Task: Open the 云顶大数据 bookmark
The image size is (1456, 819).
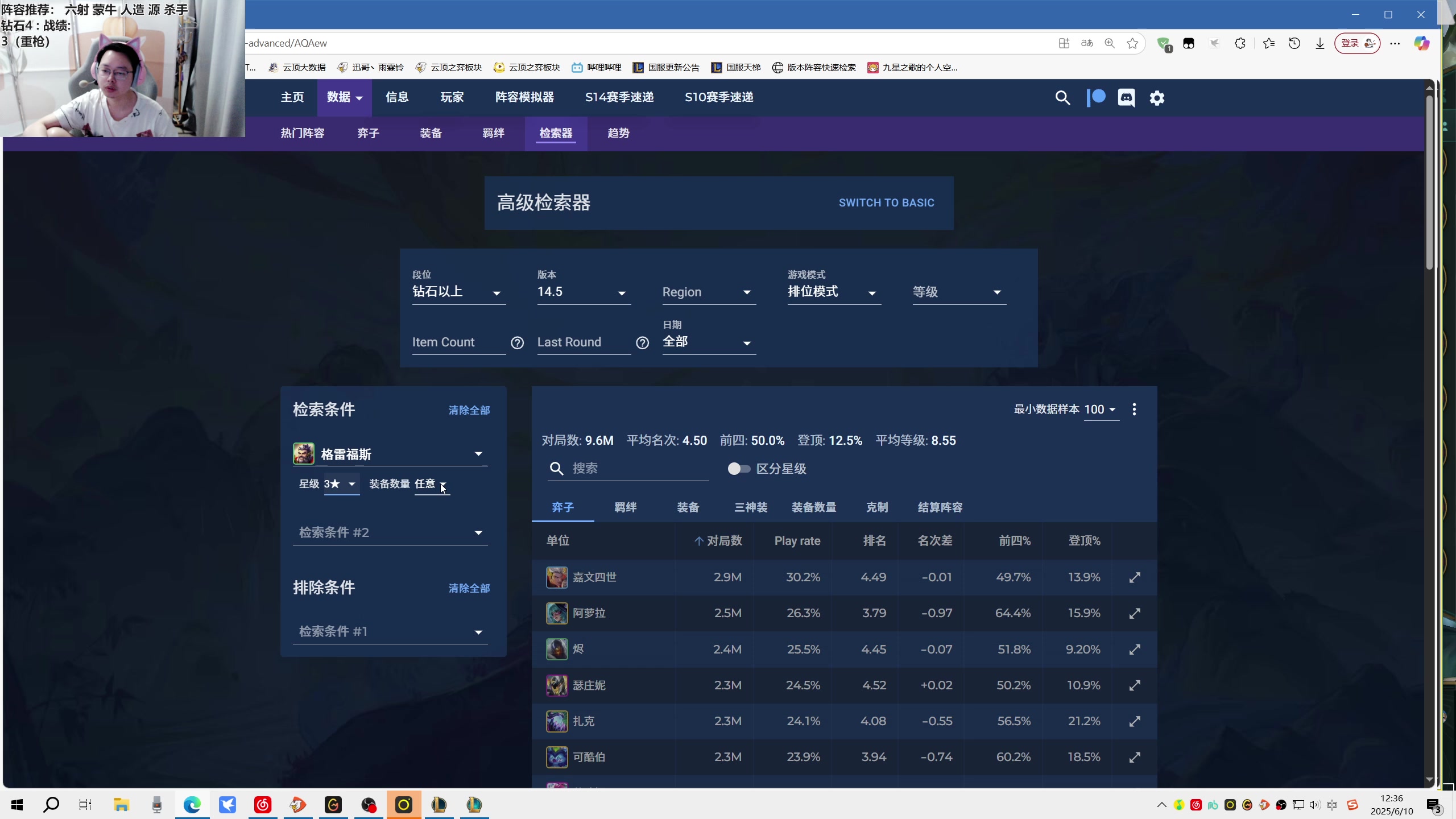Action: [297, 68]
